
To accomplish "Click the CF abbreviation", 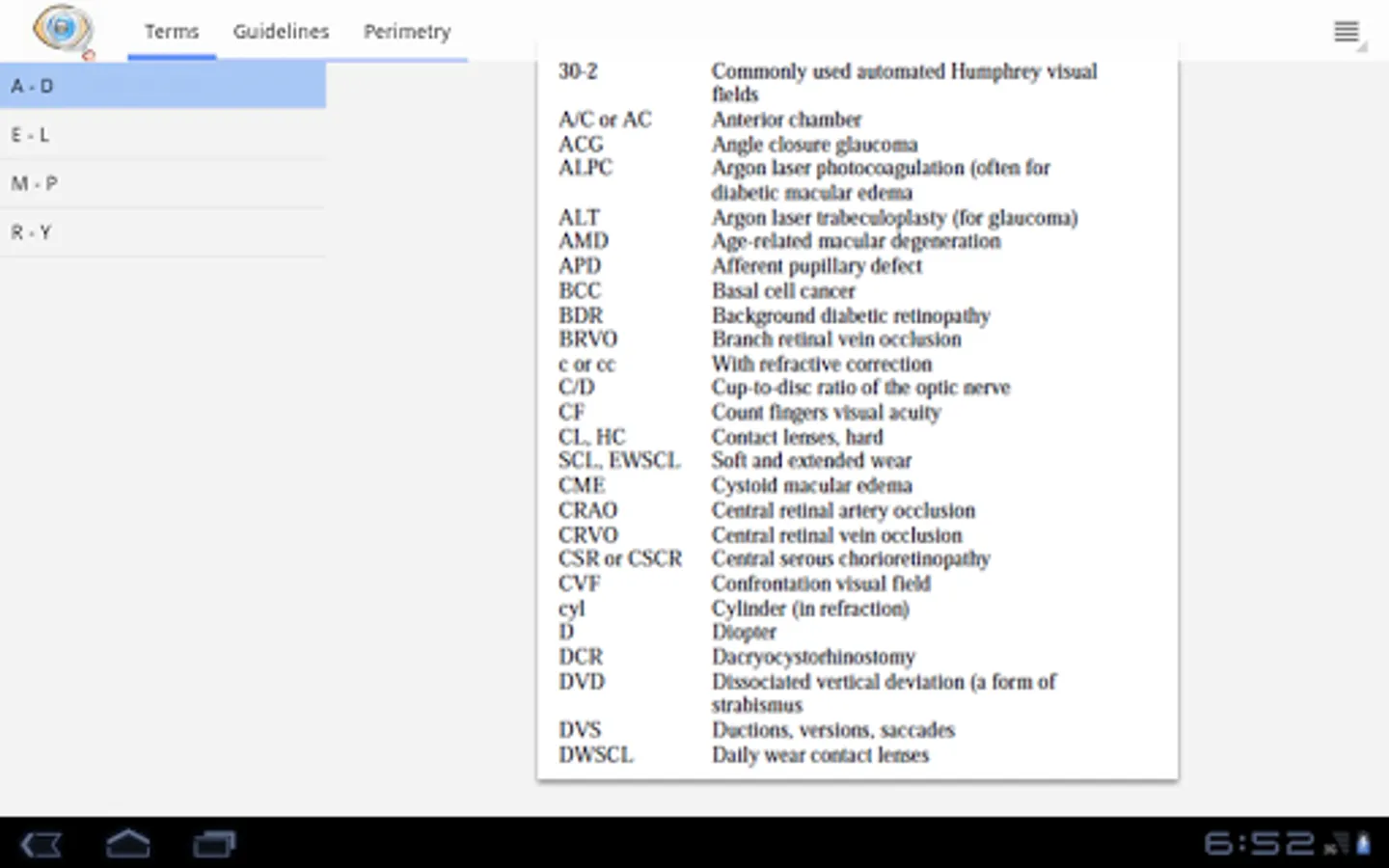I will pyautogui.click(x=572, y=413).
